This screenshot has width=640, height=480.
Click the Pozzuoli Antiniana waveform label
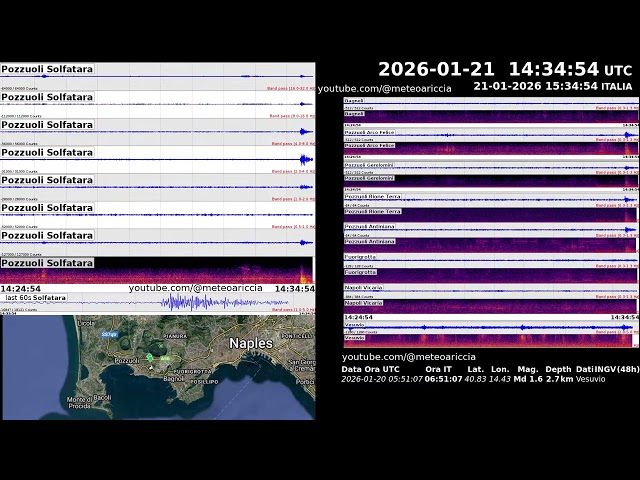pos(369,227)
